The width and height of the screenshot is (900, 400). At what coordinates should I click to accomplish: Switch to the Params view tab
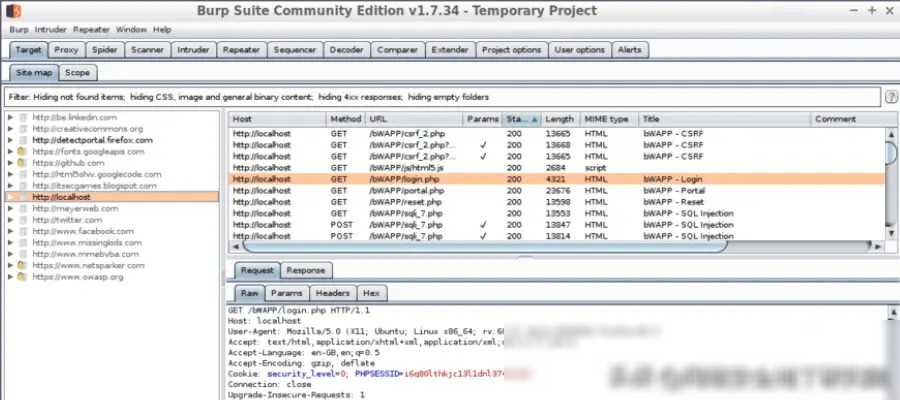[x=286, y=293]
